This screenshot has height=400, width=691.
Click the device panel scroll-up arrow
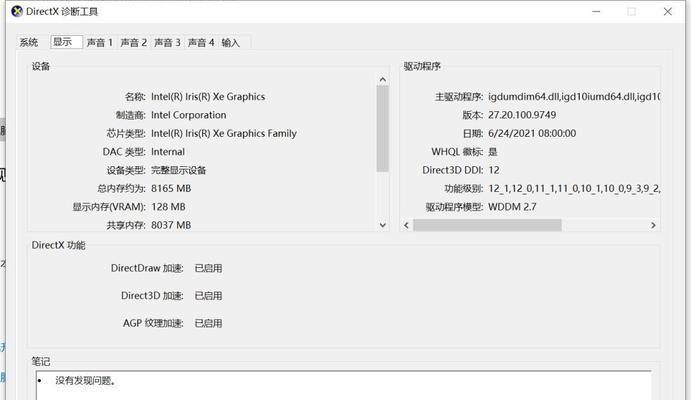pyautogui.click(x=383, y=80)
